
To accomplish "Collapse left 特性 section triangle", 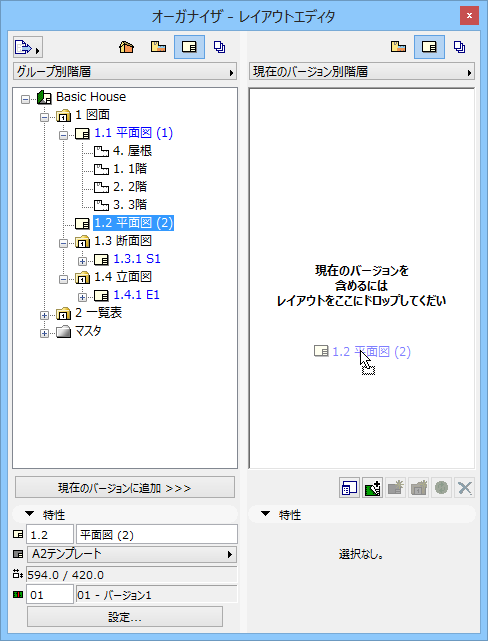I will (x=29, y=513).
